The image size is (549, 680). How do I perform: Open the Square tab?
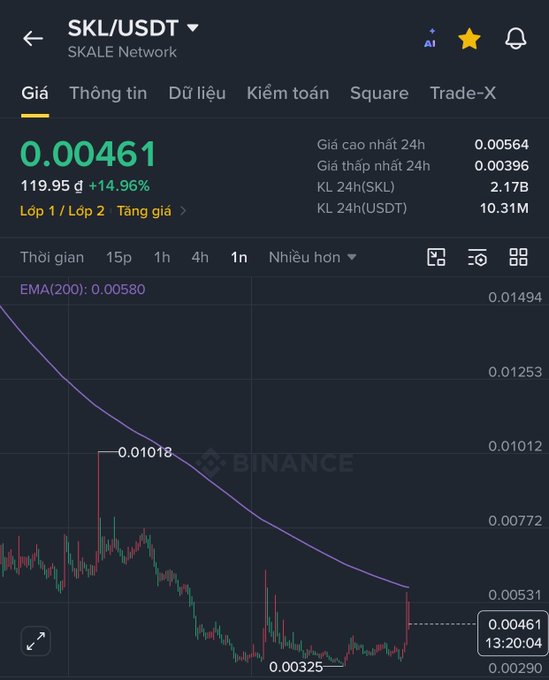click(379, 93)
